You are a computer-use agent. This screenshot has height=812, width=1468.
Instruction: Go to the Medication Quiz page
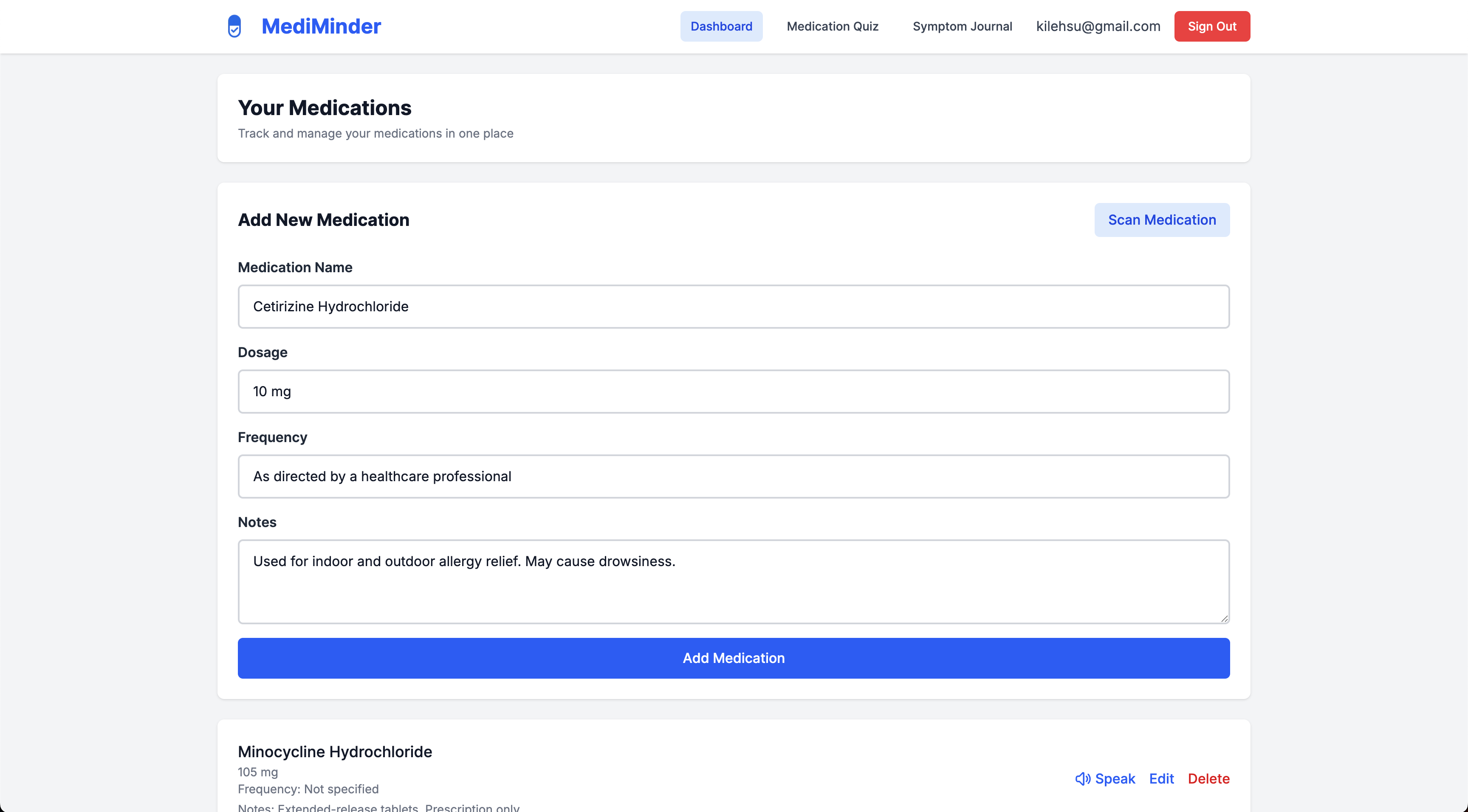(x=832, y=26)
